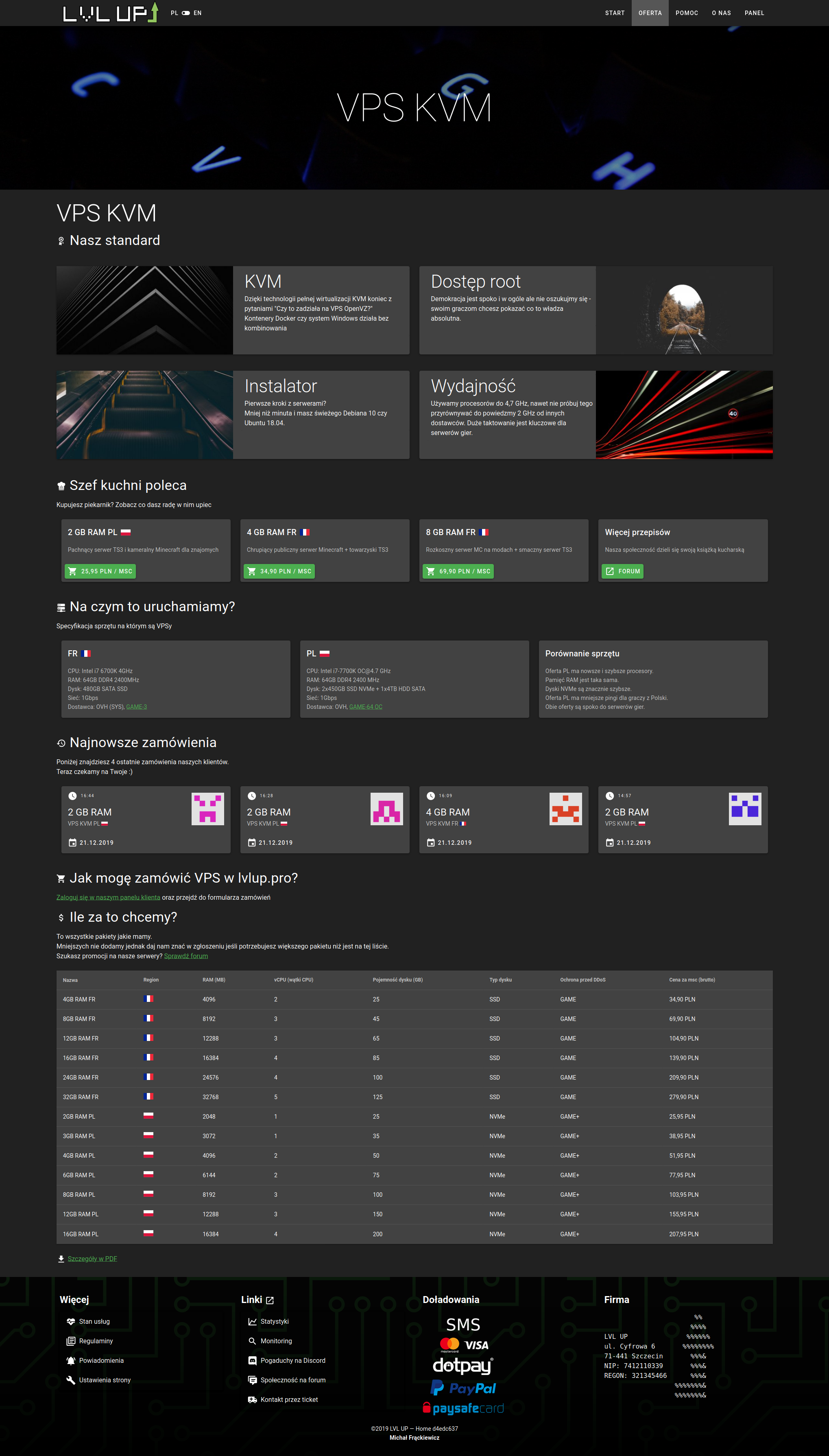Click the Stan usług heartbeat icon
Image resolution: width=829 pixels, height=1456 pixels.
pyautogui.click(x=71, y=1322)
